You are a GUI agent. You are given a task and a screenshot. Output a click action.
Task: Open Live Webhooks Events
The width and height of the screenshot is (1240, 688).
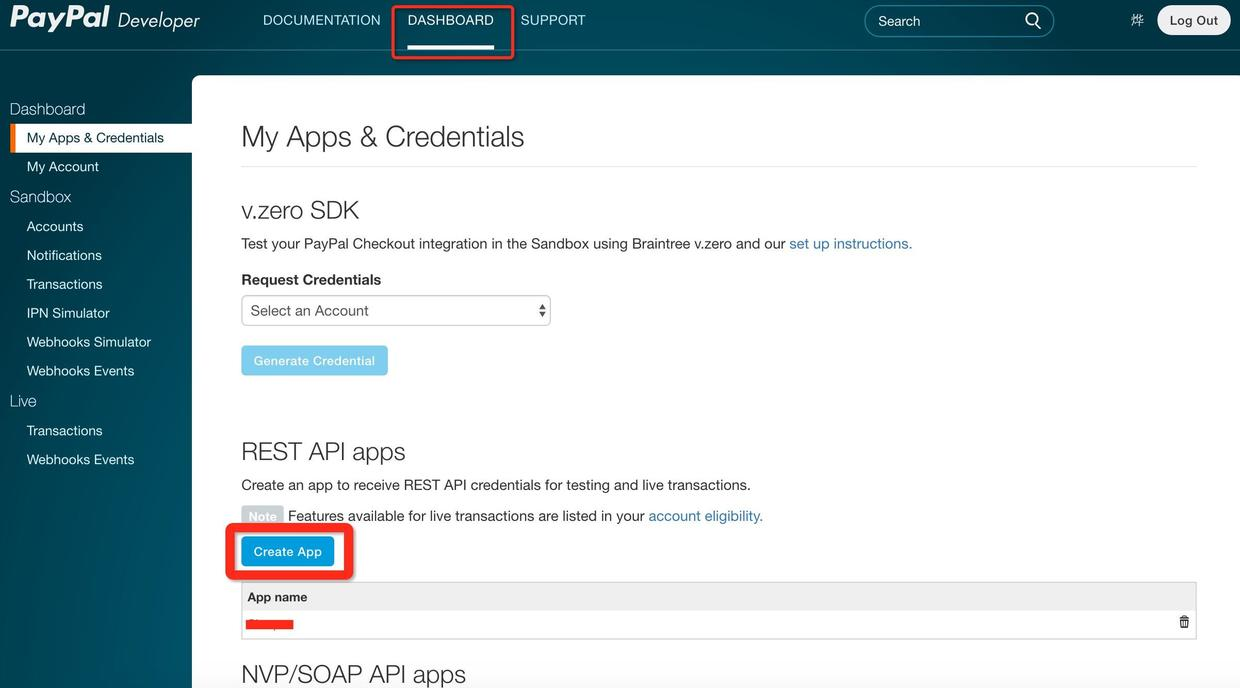(80, 460)
